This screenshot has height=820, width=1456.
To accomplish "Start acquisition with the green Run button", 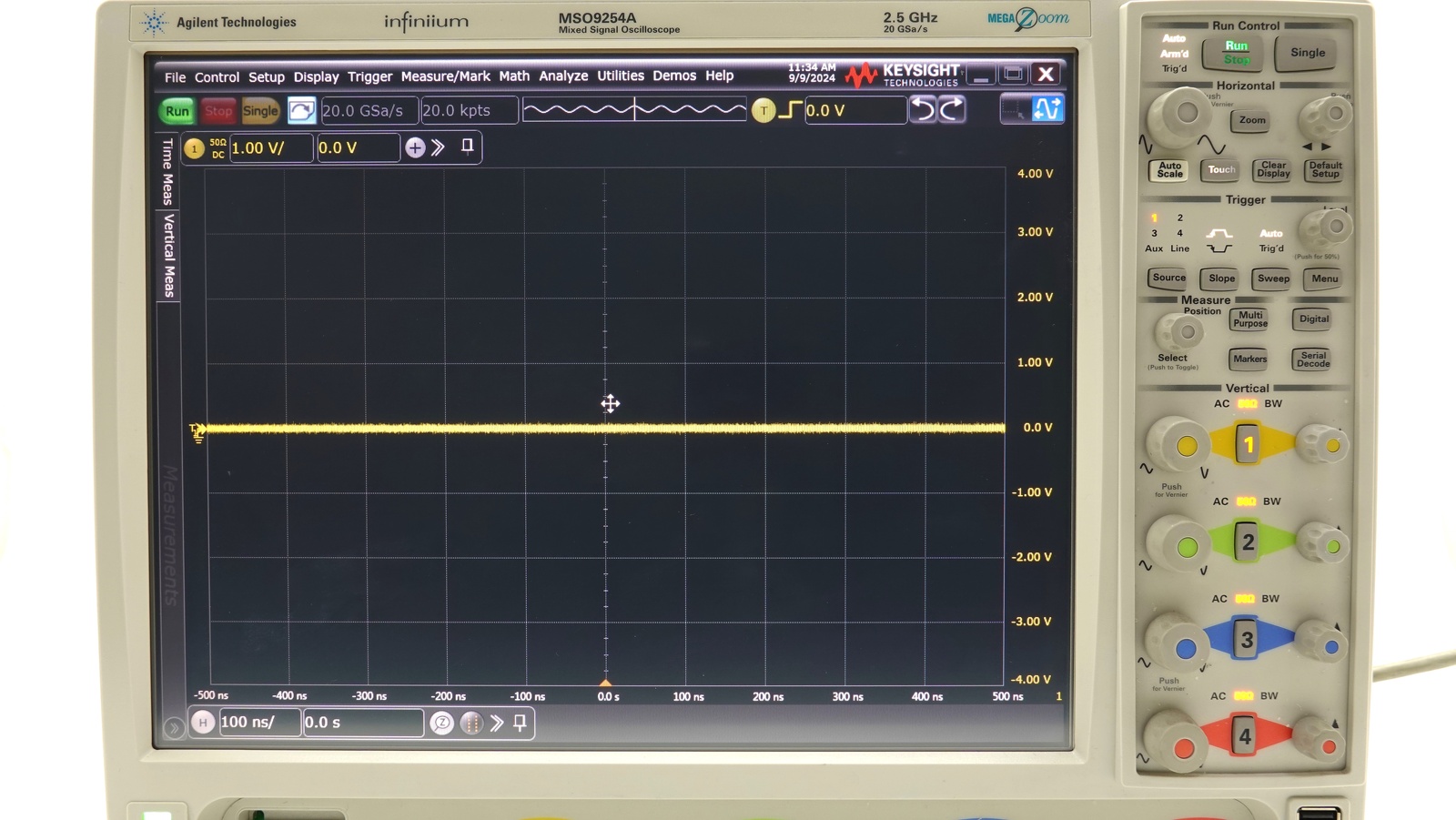I will 177,111.
